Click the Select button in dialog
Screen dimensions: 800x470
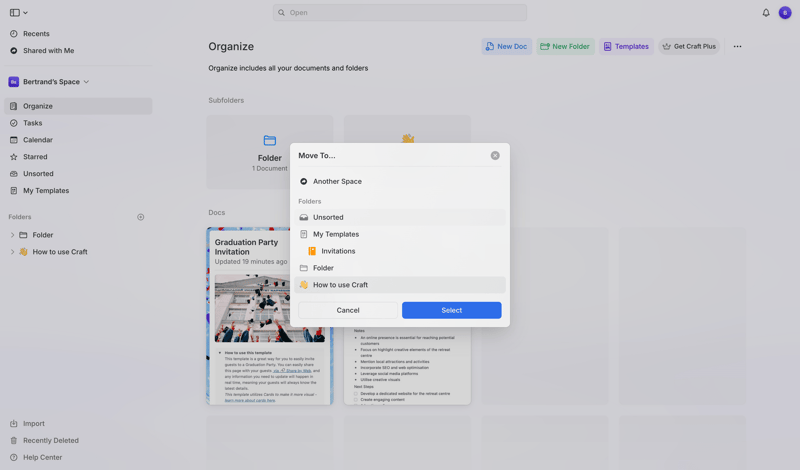coord(451,310)
